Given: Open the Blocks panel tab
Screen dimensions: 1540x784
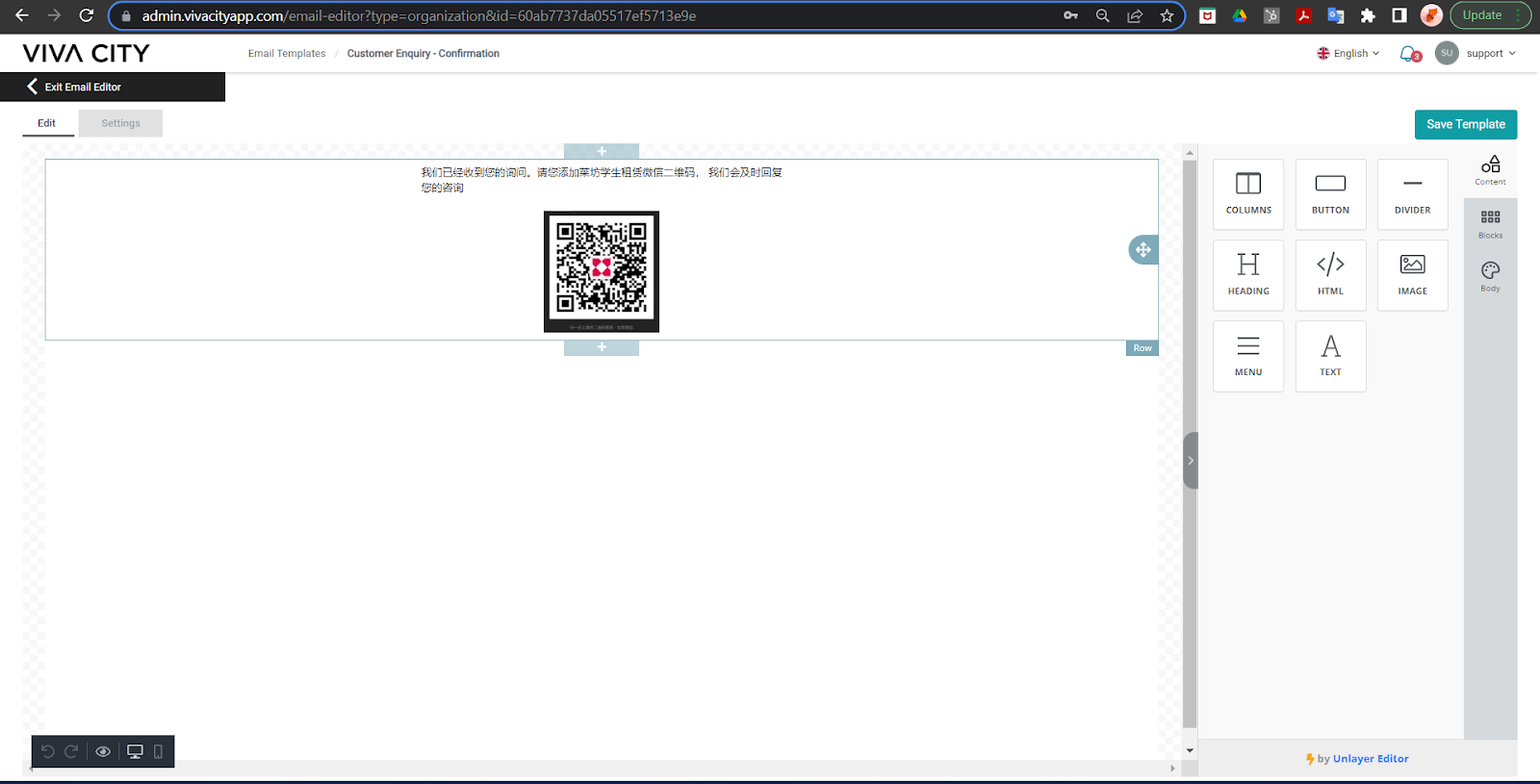Looking at the screenshot, I should coord(1490,224).
